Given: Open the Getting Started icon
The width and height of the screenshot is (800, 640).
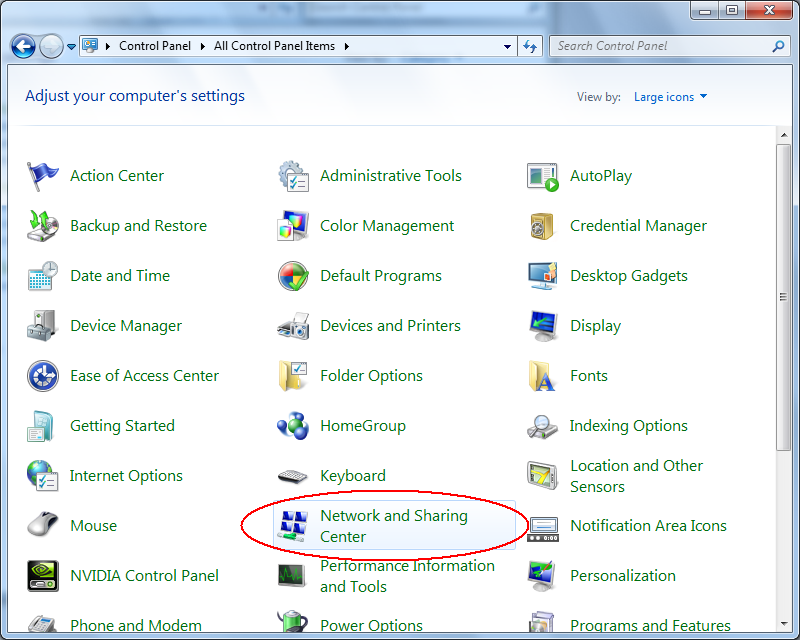Looking at the screenshot, I should click(40, 426).
